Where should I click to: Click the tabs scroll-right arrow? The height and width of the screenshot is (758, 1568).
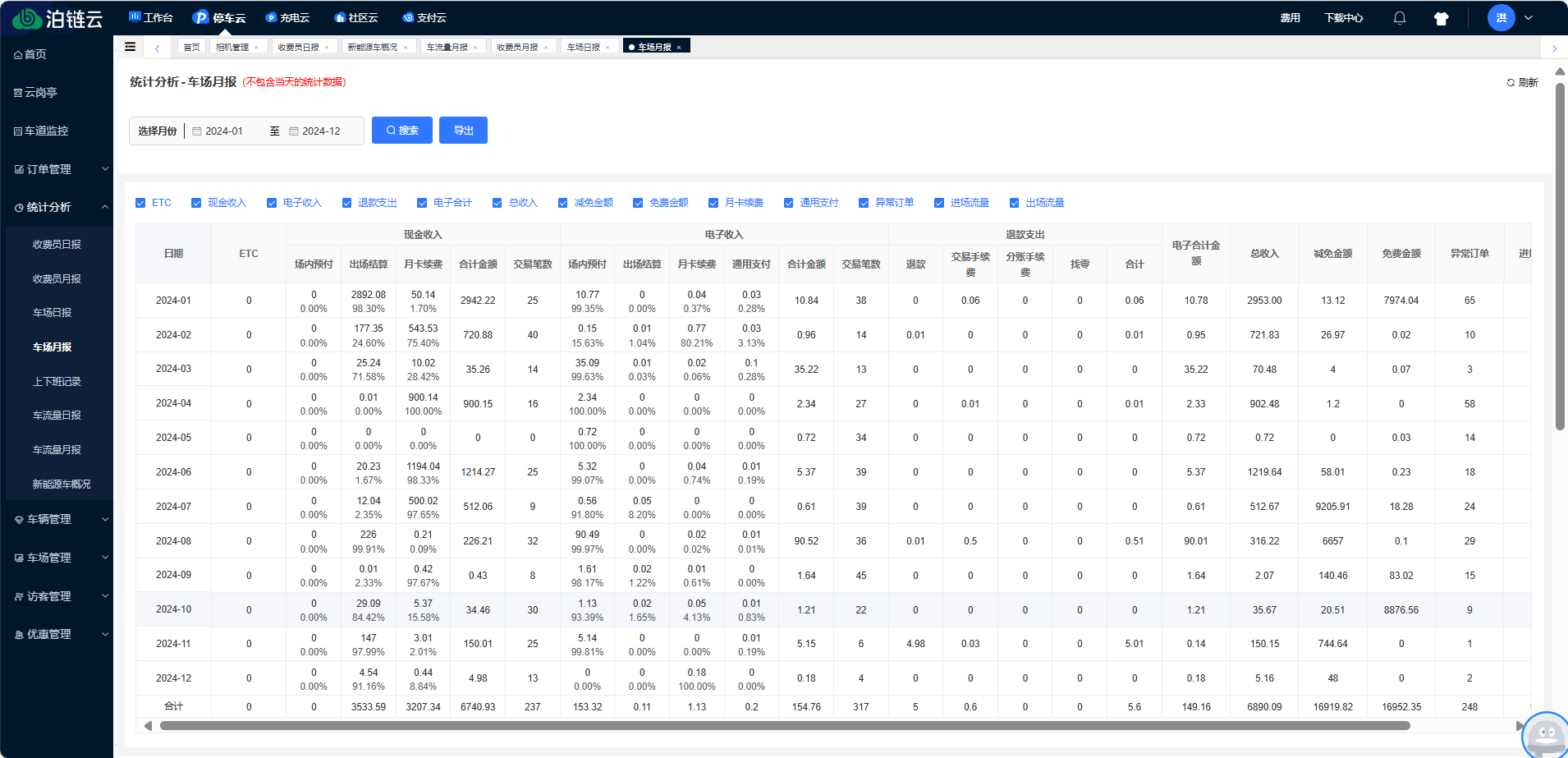coord(1554,48)
